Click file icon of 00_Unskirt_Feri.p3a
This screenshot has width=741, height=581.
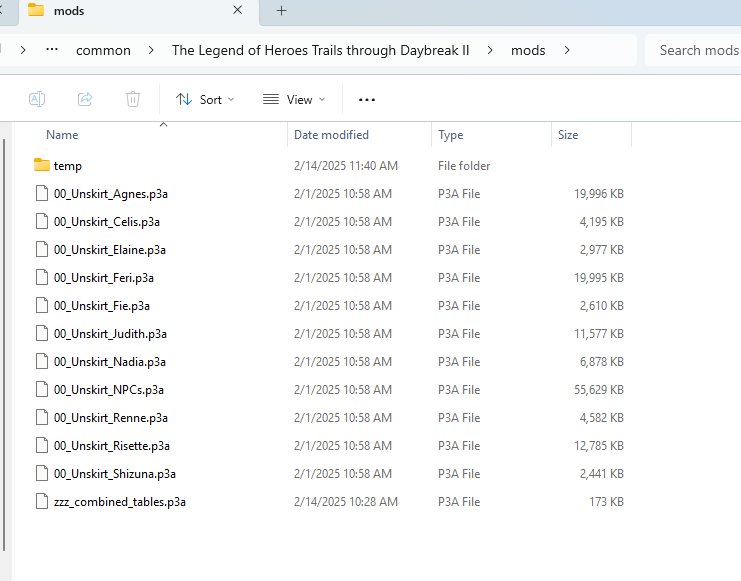[42, 277]
